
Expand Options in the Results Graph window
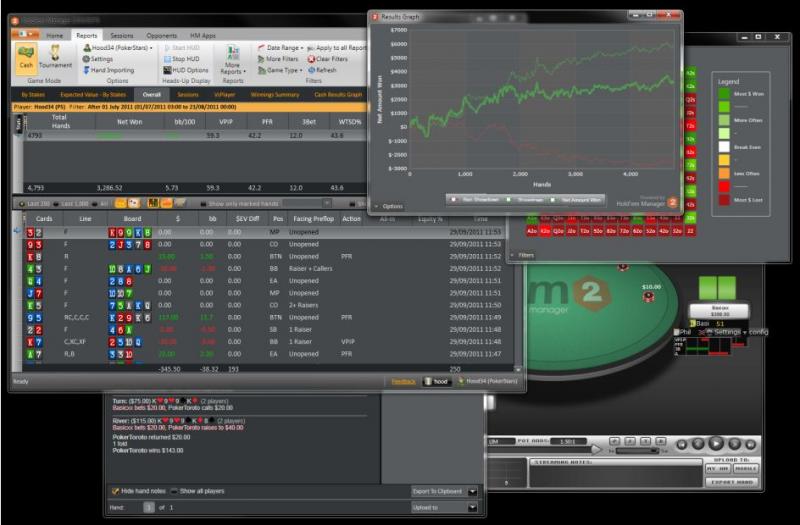[389, 206]
